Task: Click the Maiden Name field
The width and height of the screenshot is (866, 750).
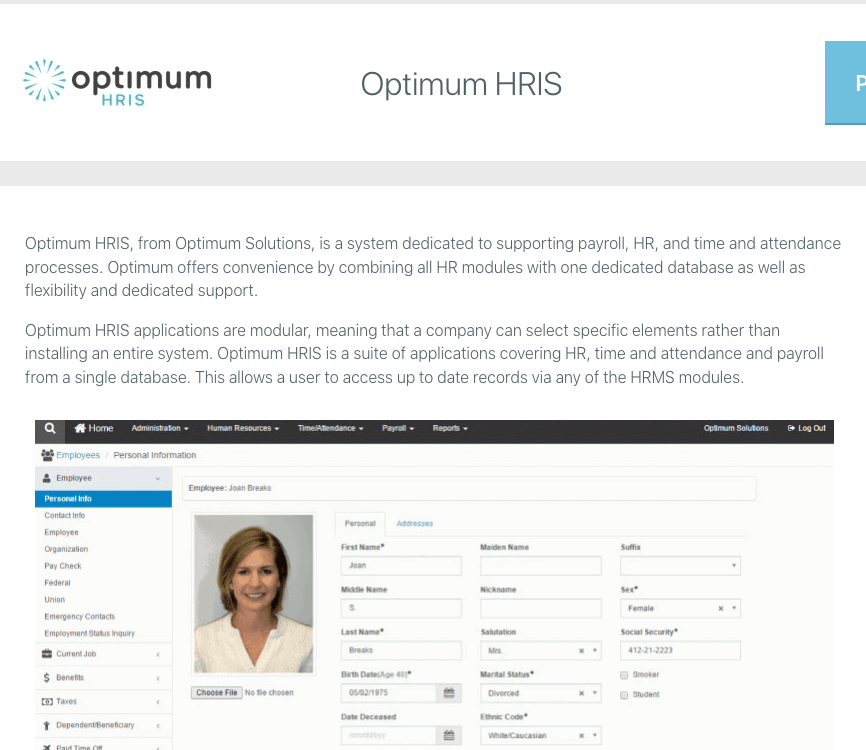Action: pyautogui.click(x=541, y=566)
